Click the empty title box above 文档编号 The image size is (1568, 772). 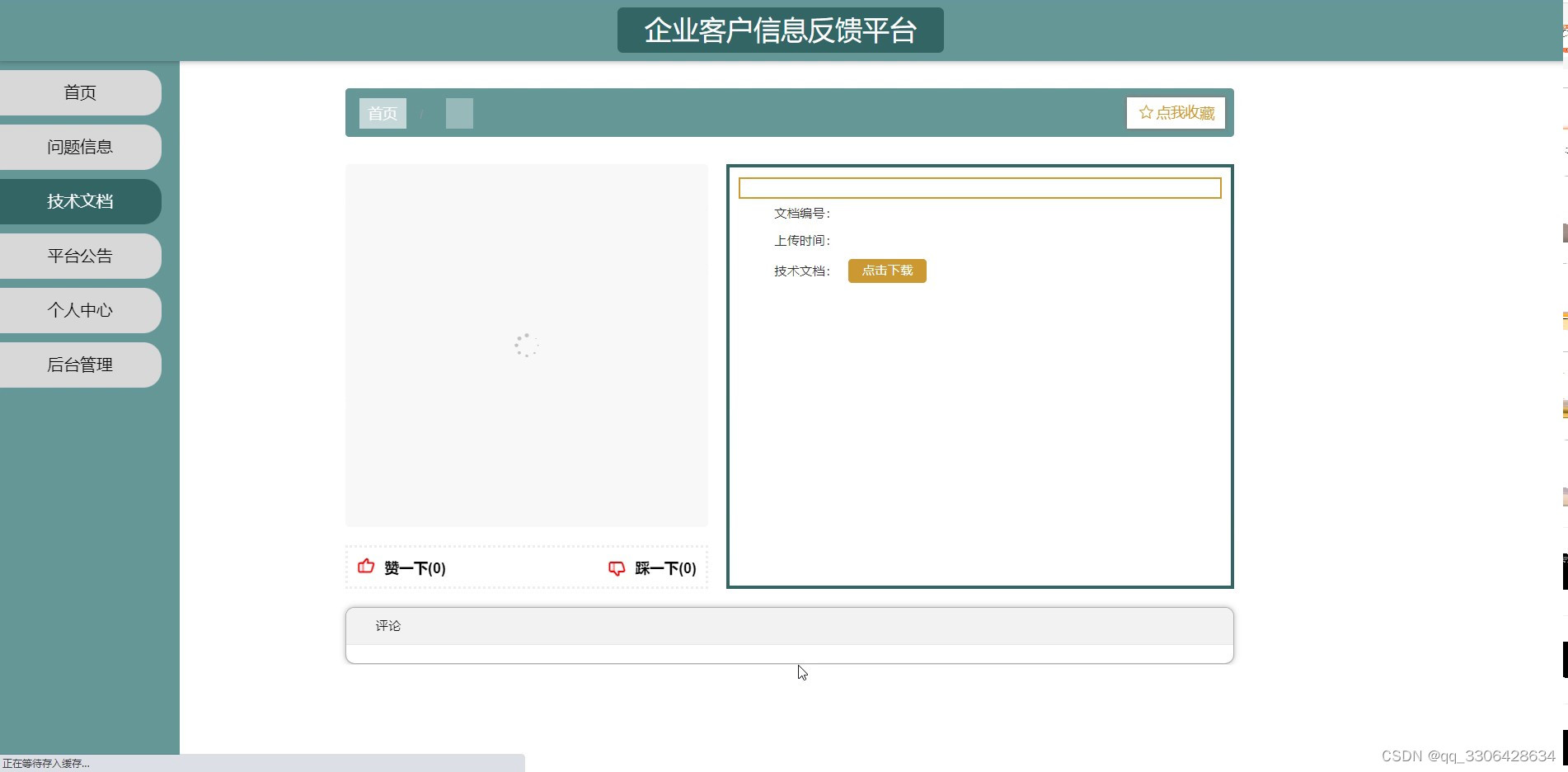(979, 188)
